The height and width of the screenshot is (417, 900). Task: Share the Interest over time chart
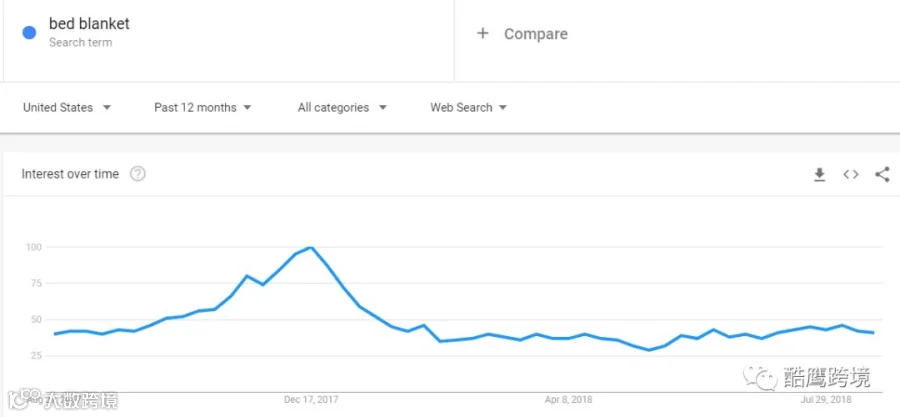pyautogui.click(x=882, y=174)
